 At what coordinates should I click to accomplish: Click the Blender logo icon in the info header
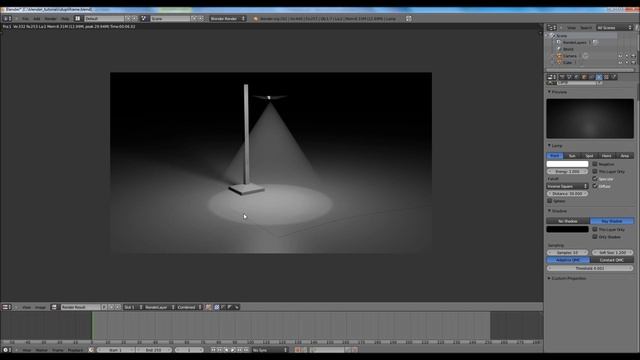click(256, 19)
